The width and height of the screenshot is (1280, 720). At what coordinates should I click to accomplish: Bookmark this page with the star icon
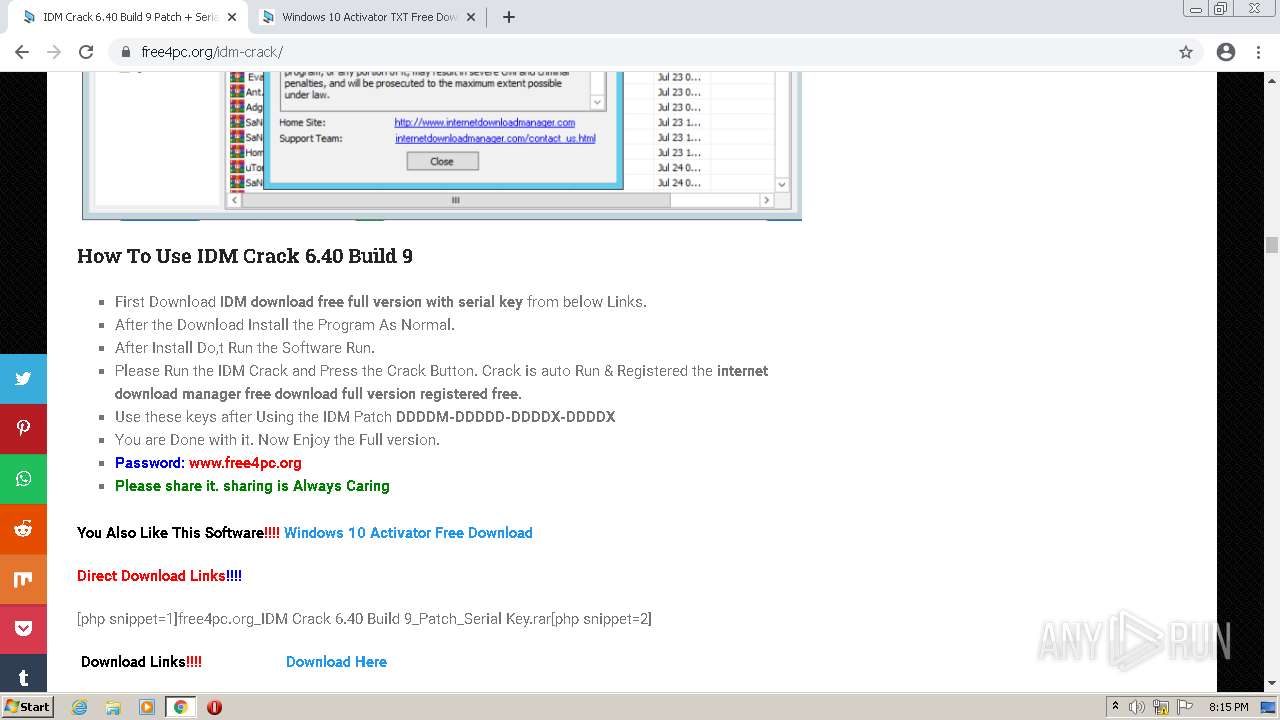[1186, 52]
